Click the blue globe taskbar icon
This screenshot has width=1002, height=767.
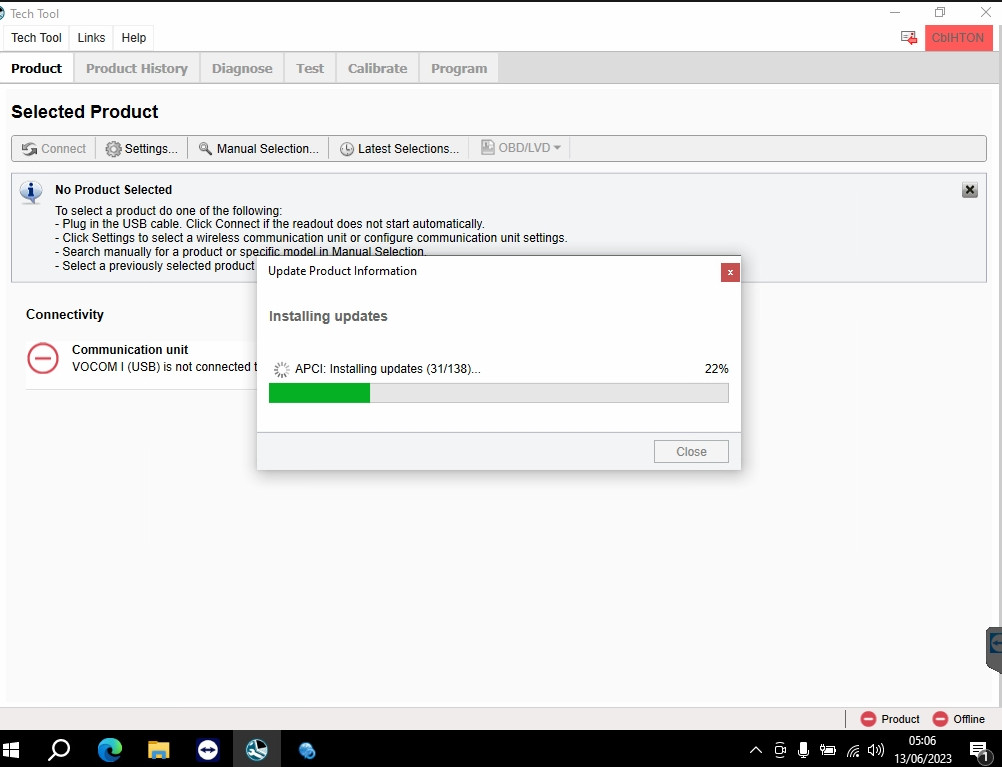(307, 749)
